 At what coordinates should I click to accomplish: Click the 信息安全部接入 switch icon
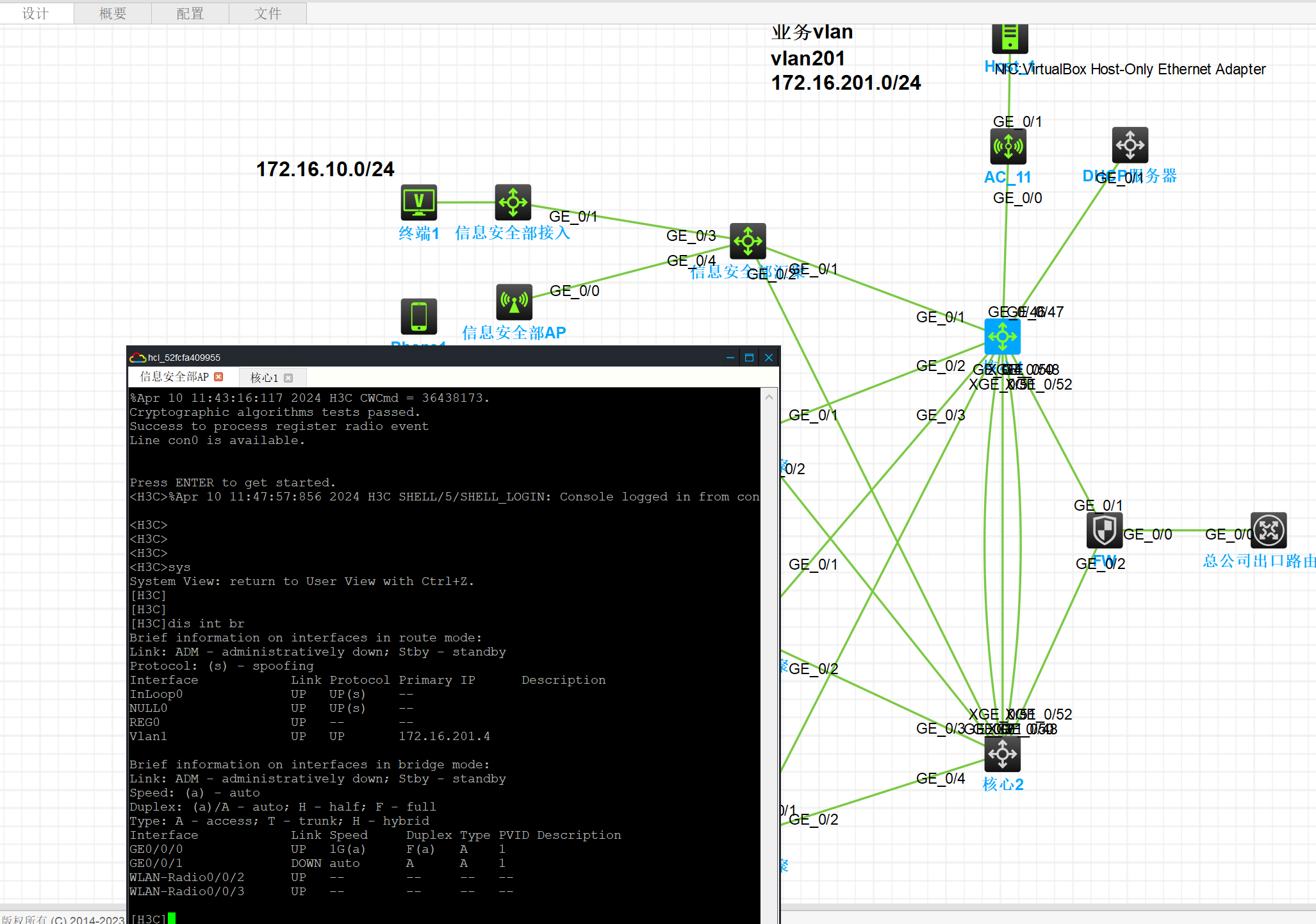point(513,202)
